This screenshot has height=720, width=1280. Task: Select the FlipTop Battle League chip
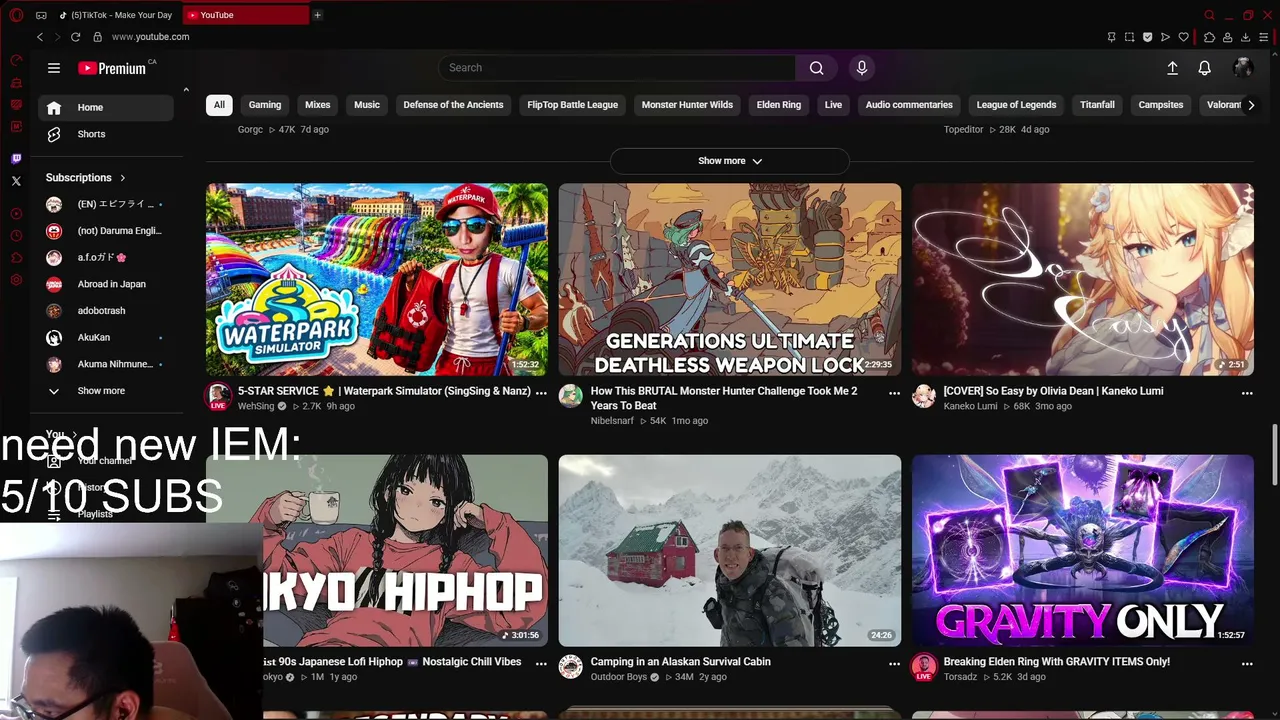(x=573, y=105)
